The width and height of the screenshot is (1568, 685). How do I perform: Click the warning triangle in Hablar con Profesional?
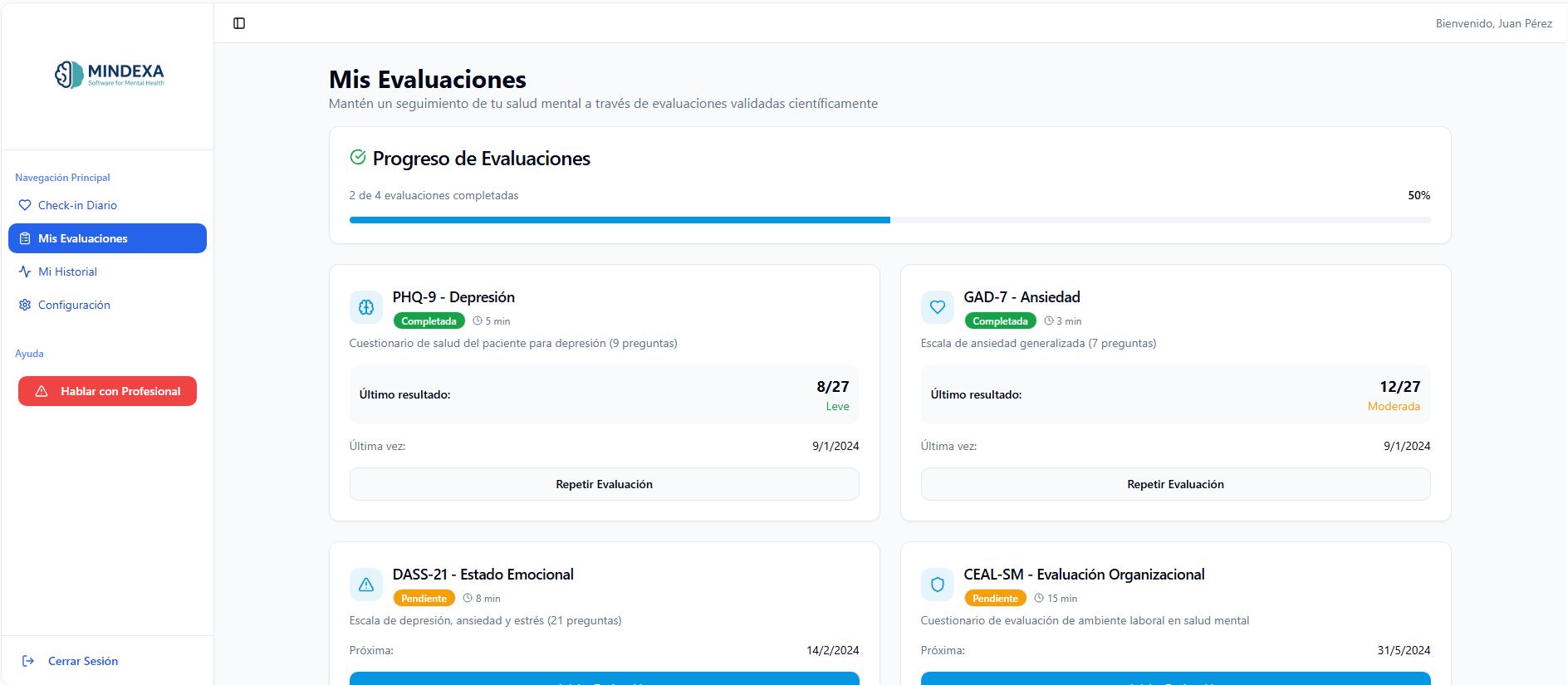[42, 391]
